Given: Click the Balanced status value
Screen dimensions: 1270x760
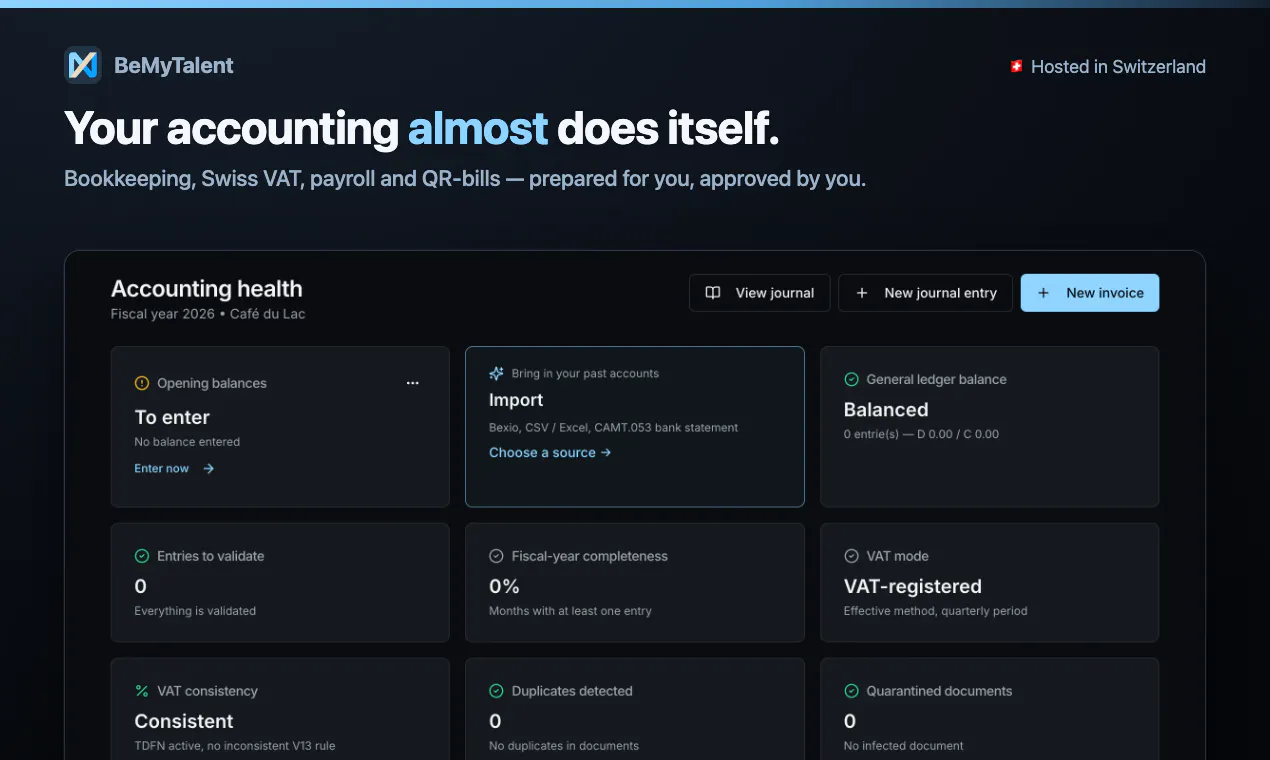Looking at the screenshot, I should click(886, 410).
